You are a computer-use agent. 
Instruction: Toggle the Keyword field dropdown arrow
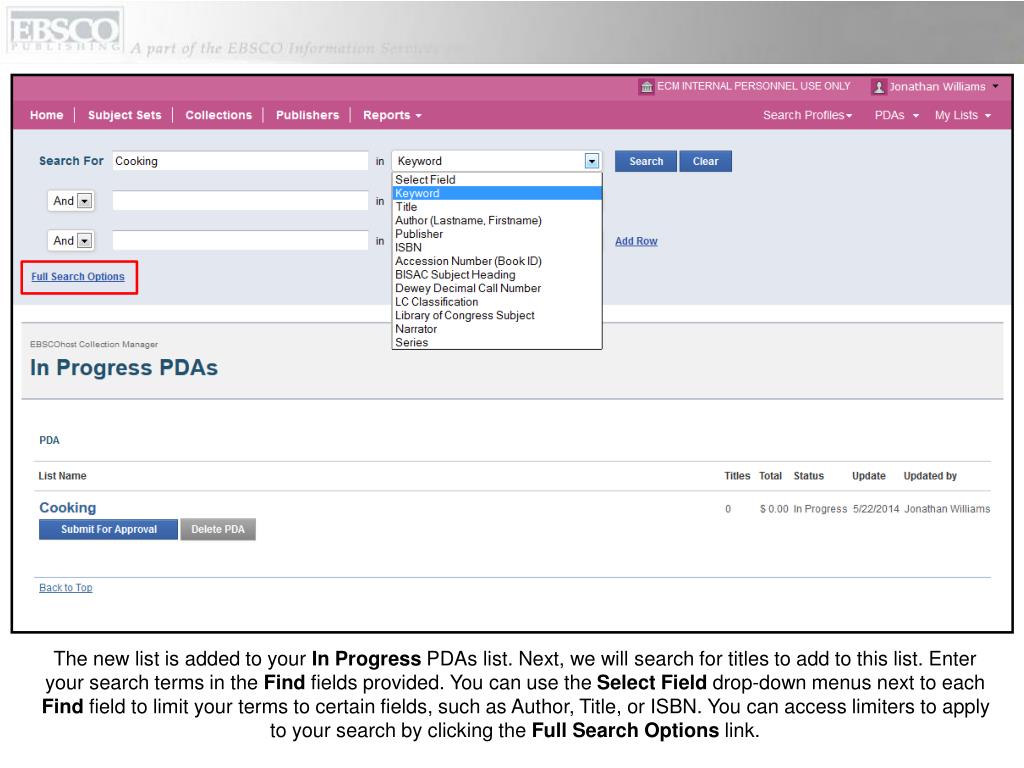point(592,161)
